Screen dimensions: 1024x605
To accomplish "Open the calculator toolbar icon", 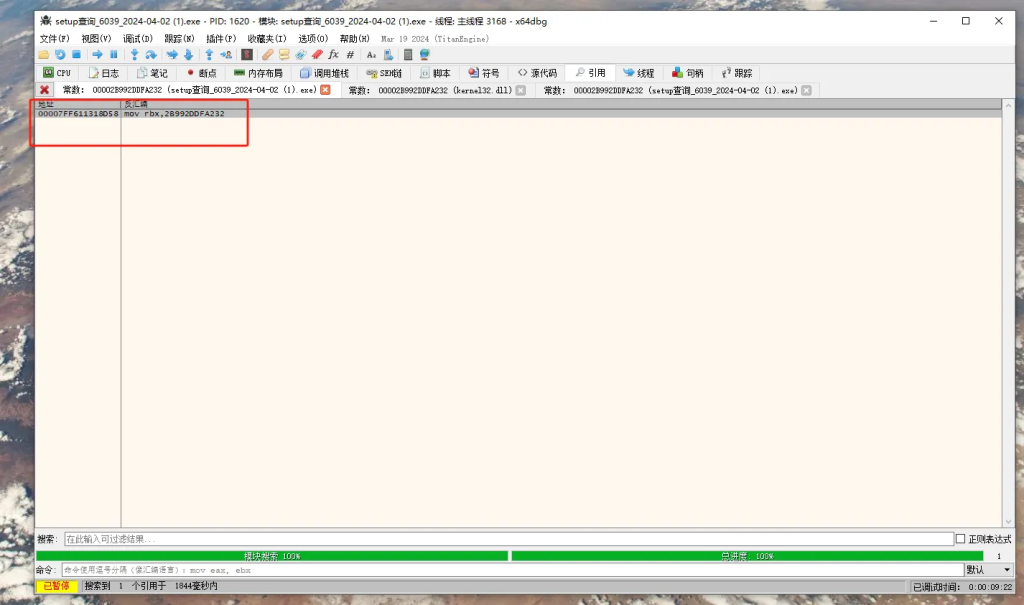I will coord(408,54).
